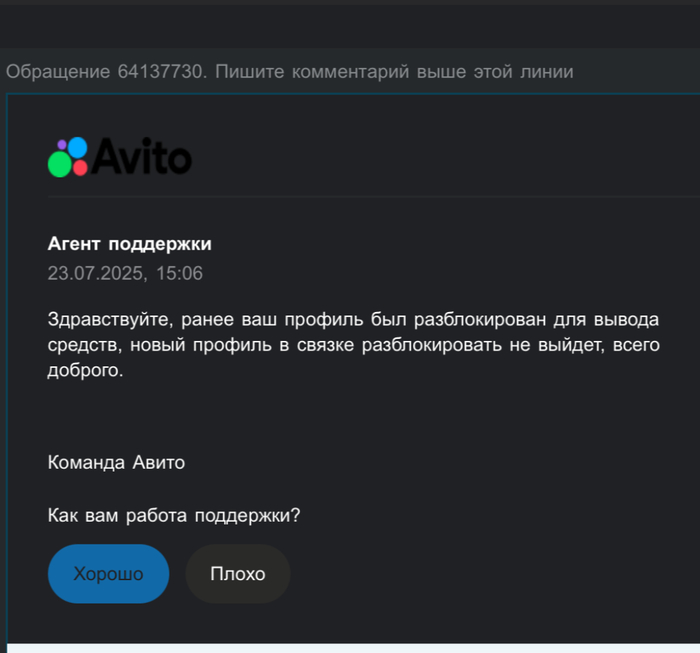Click the green circle in Avito logo
The width and height of the screenshot is (700, 653).
pos(60,165)
